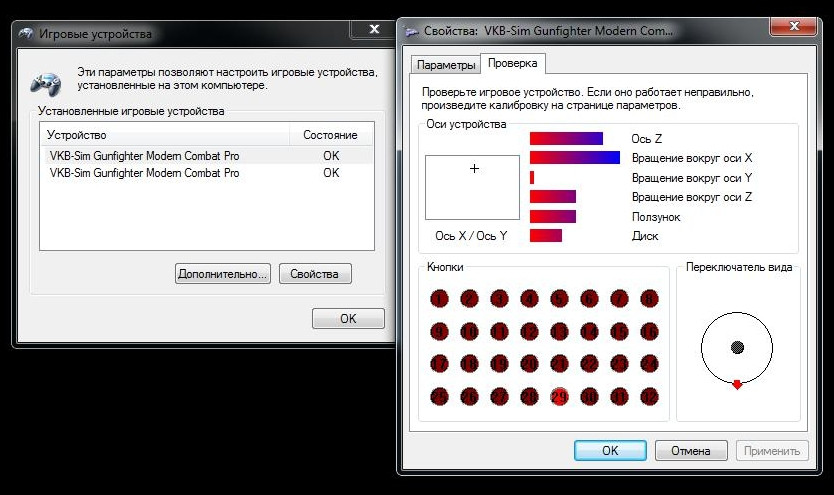Click button indicator 6 in Кнопки
Image resolution: width=834 pixels, height=495 pixels.
point(589,299)
